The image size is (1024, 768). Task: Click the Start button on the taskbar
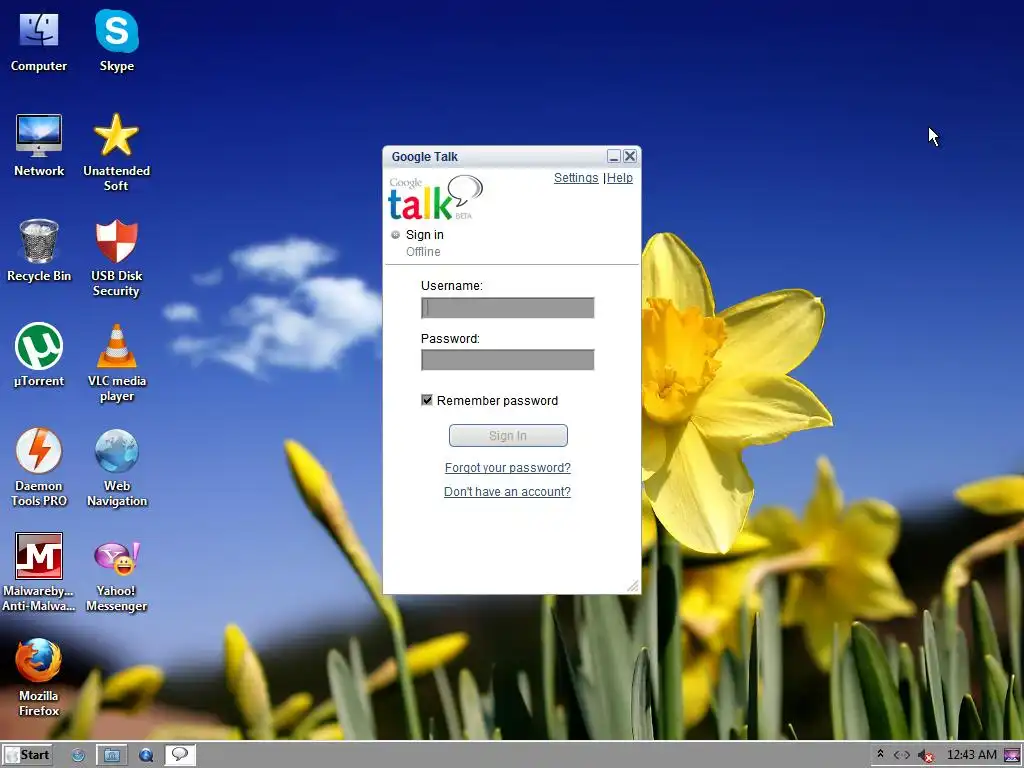(27, 755)
